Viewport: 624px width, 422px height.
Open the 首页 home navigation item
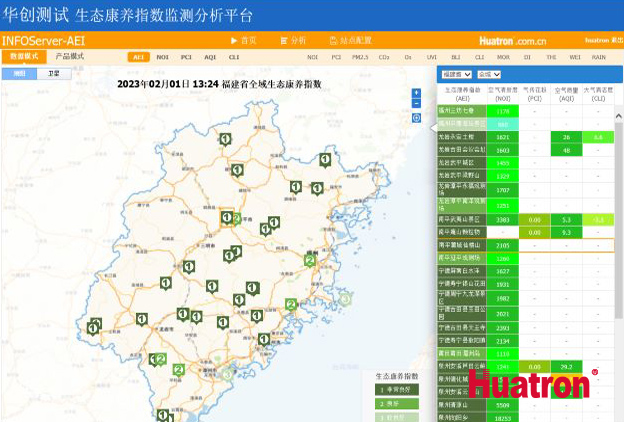click(x=243, y=40)
